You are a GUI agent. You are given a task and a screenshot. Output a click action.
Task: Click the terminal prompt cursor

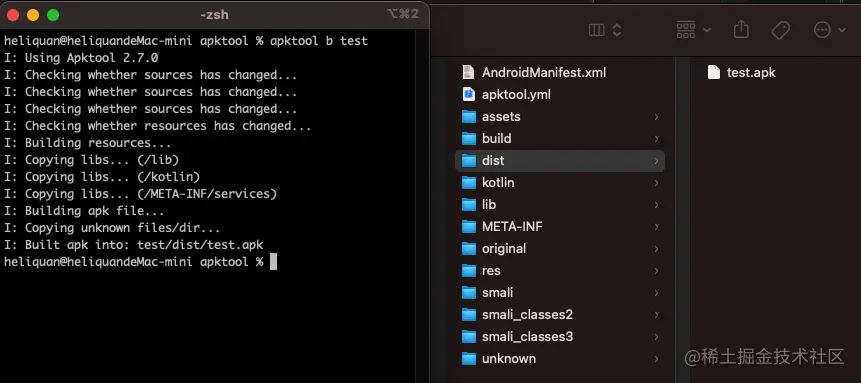click(273, 262)
